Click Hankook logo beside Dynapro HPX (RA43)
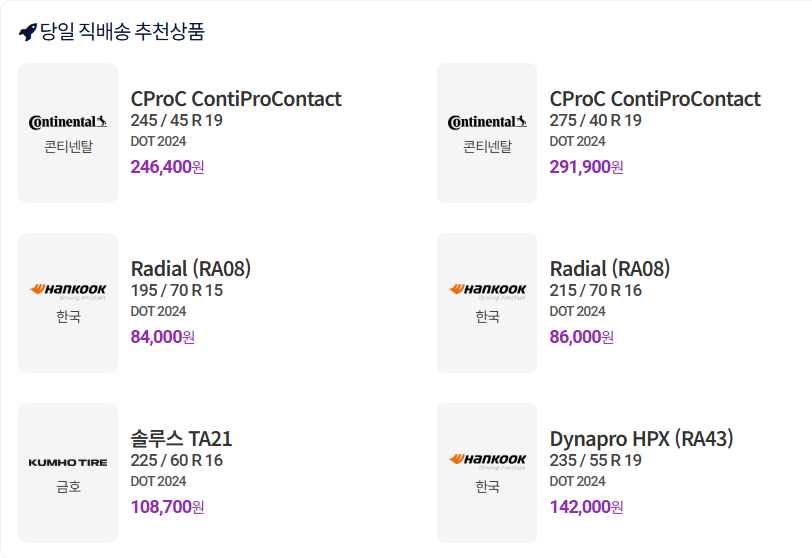 (x=487, y=460)
